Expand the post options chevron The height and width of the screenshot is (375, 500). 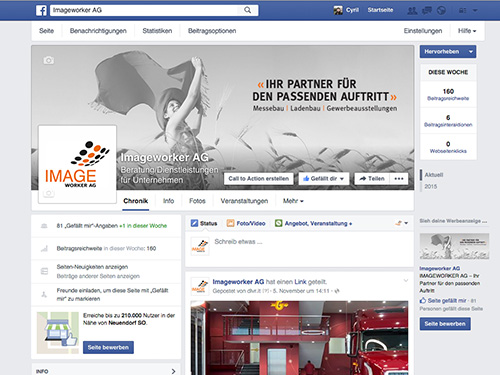tap(406, 280)
